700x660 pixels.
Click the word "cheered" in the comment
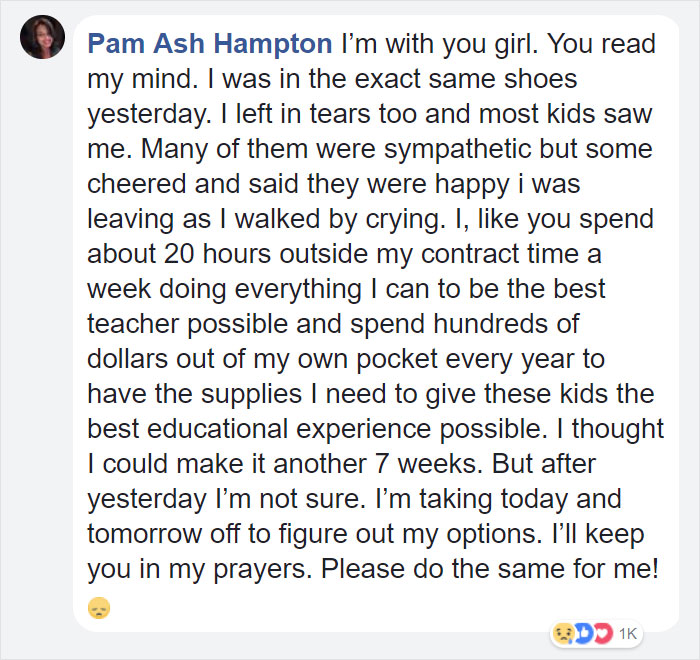[x=136, y=184]
